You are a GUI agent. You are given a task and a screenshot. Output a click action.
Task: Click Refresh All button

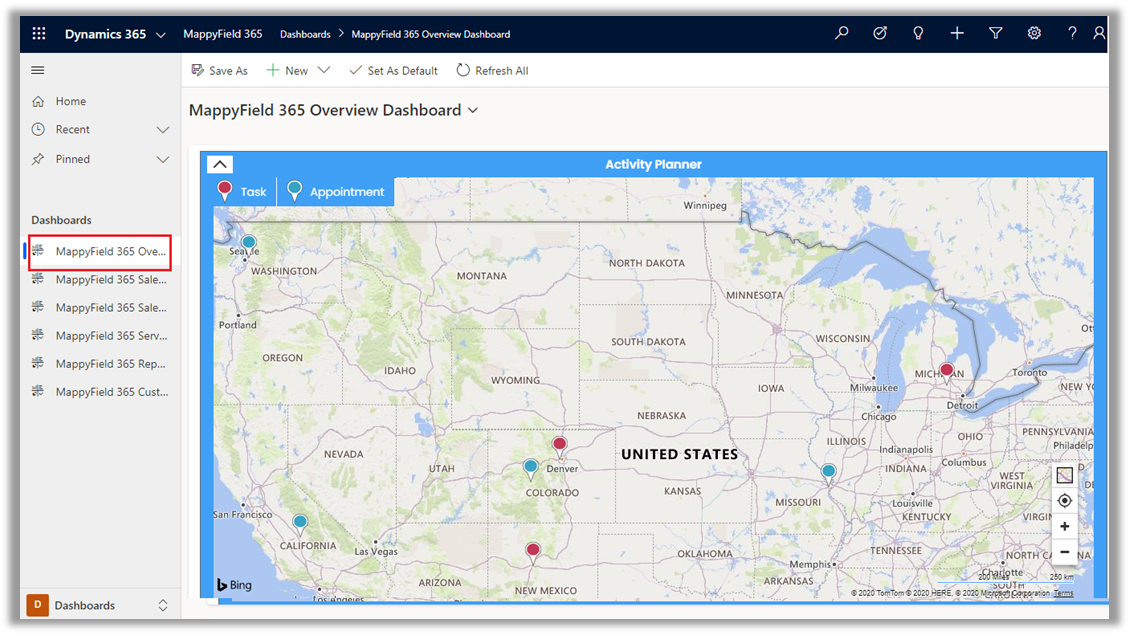492,71
